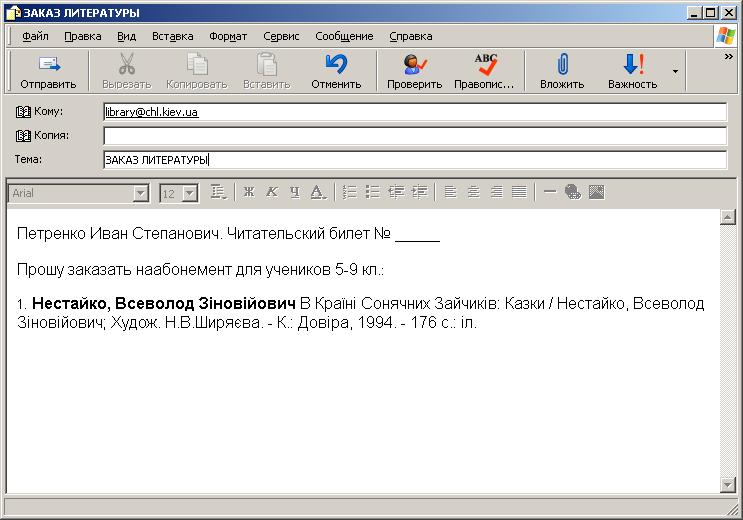Click the Кому recipient field
The width and height of the screenshot is (743, 520).
[415, 112]
